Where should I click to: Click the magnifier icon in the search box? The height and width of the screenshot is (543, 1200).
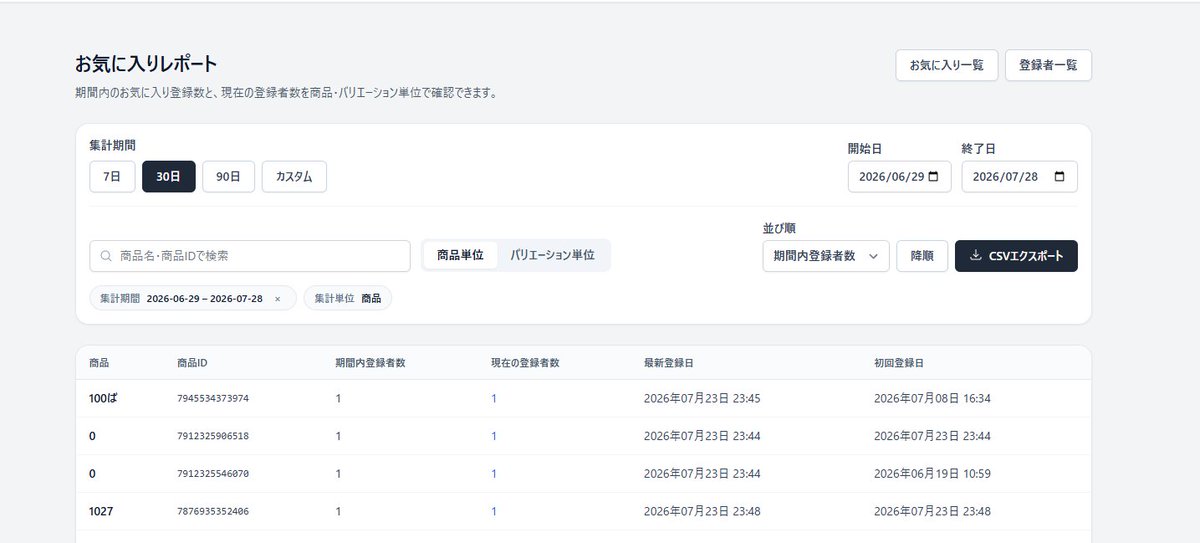(106, 256)
